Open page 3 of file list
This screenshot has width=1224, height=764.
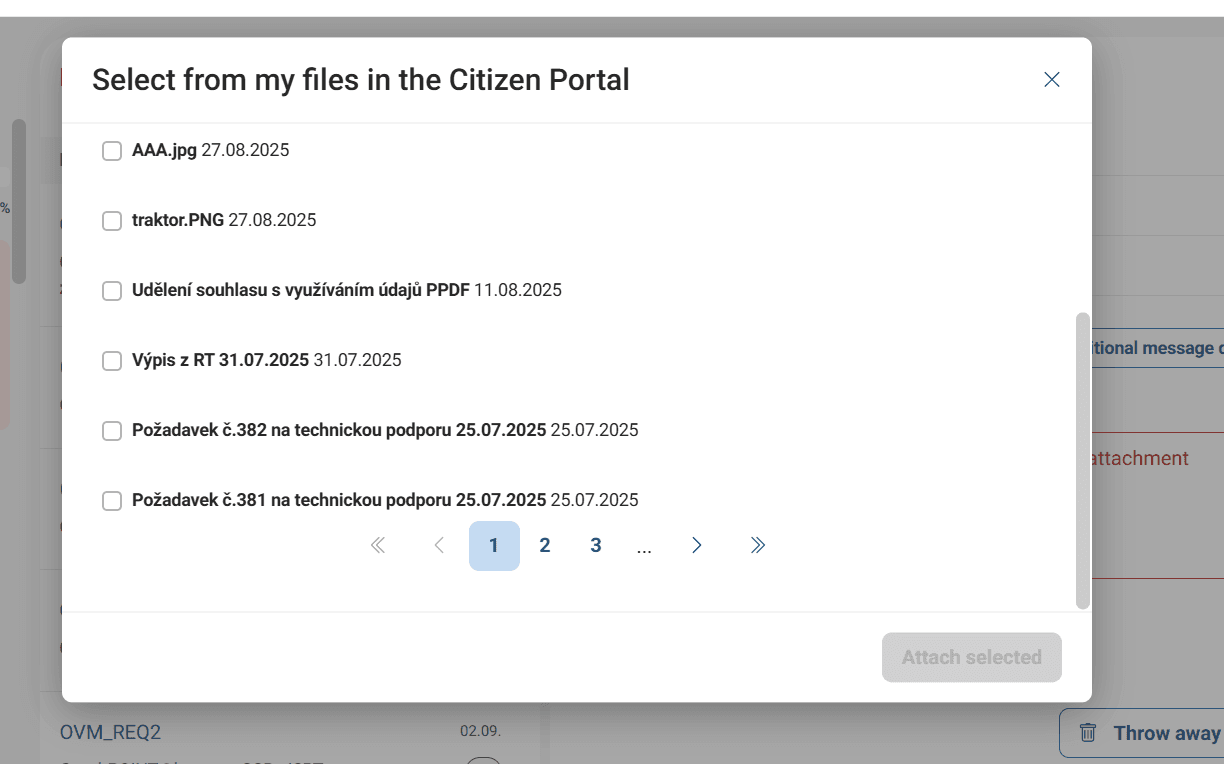pos(596,545)
